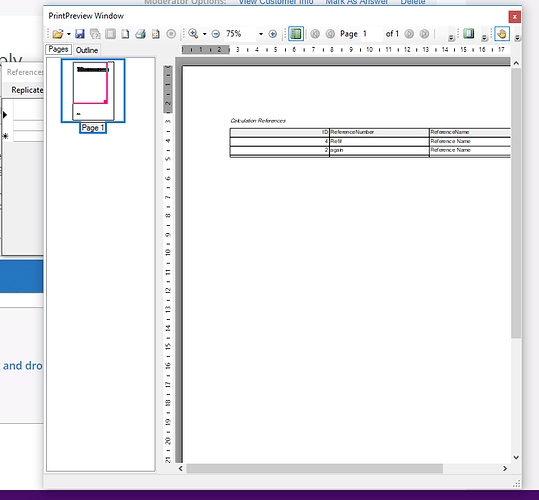
Task: Expand the zoom tool dropdown arrow
Action: [x=204, y=34]
